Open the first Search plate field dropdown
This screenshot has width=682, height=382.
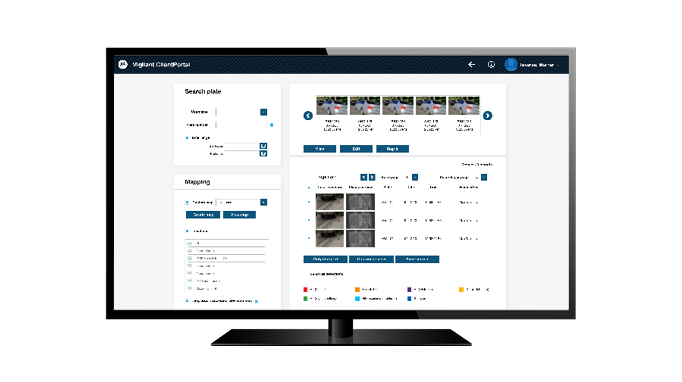pos(264,112)
